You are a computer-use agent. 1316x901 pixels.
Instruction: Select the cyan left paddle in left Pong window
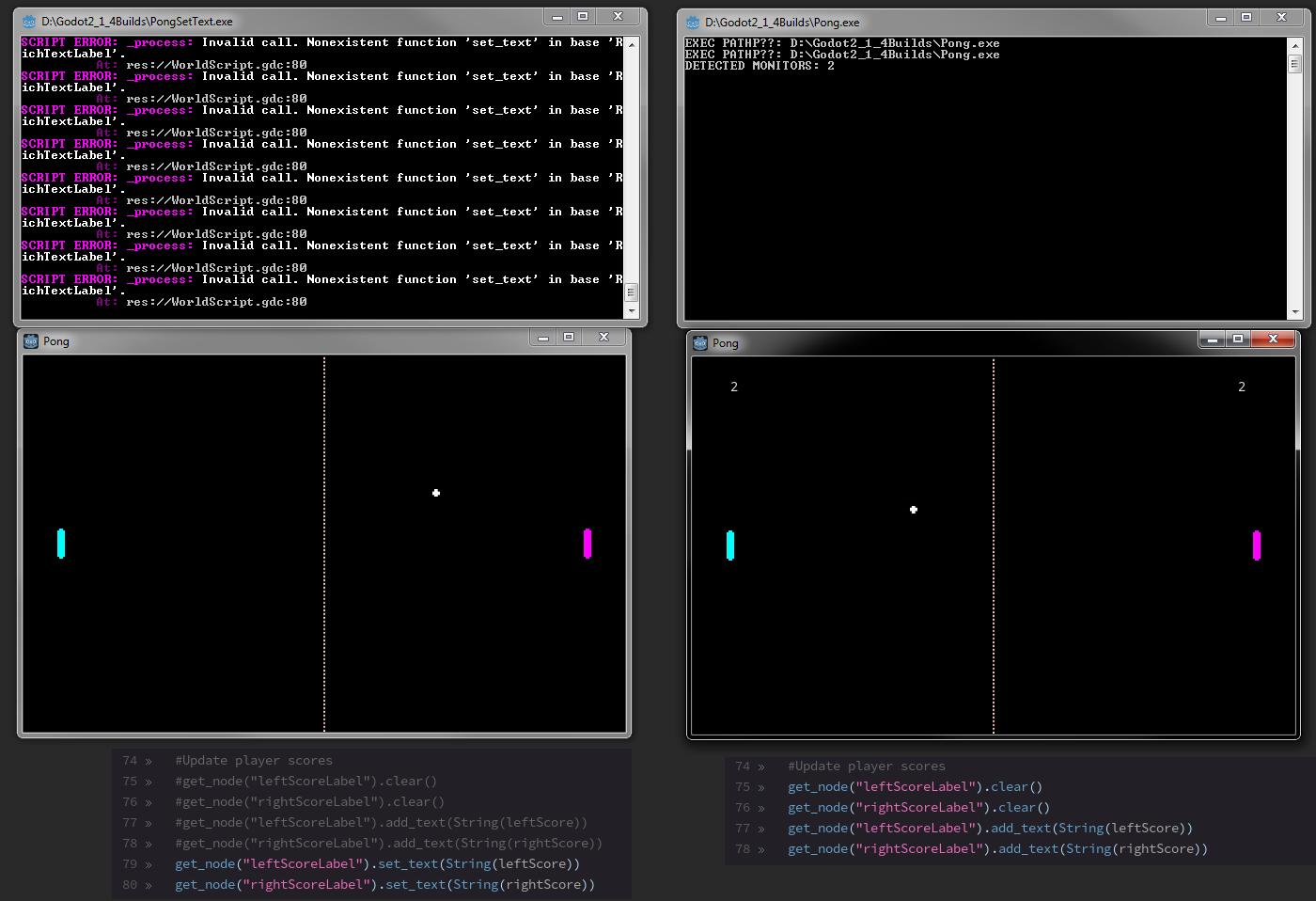[x=61, y=543]
